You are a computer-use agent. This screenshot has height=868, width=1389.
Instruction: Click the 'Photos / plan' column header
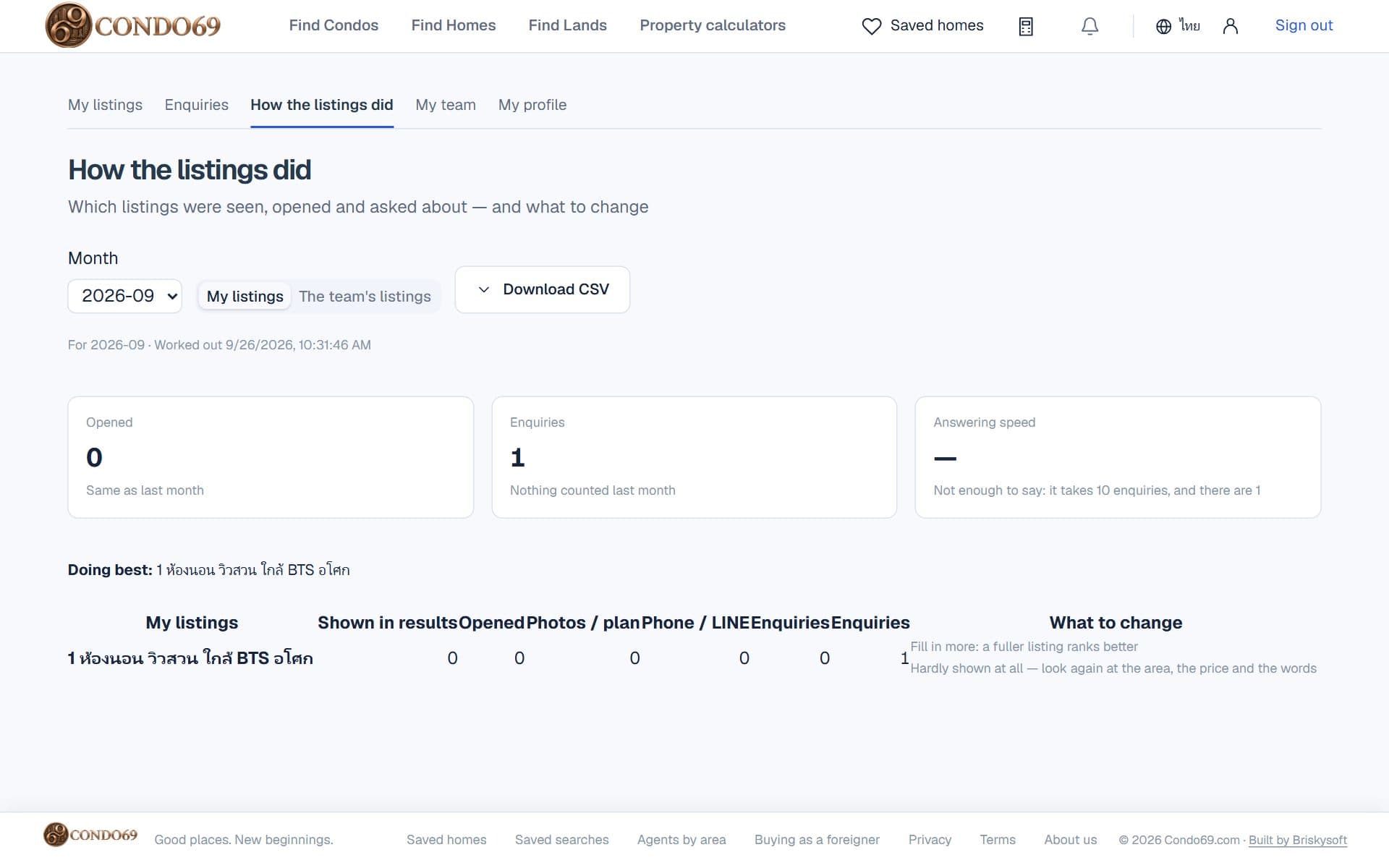click(583, 623)
